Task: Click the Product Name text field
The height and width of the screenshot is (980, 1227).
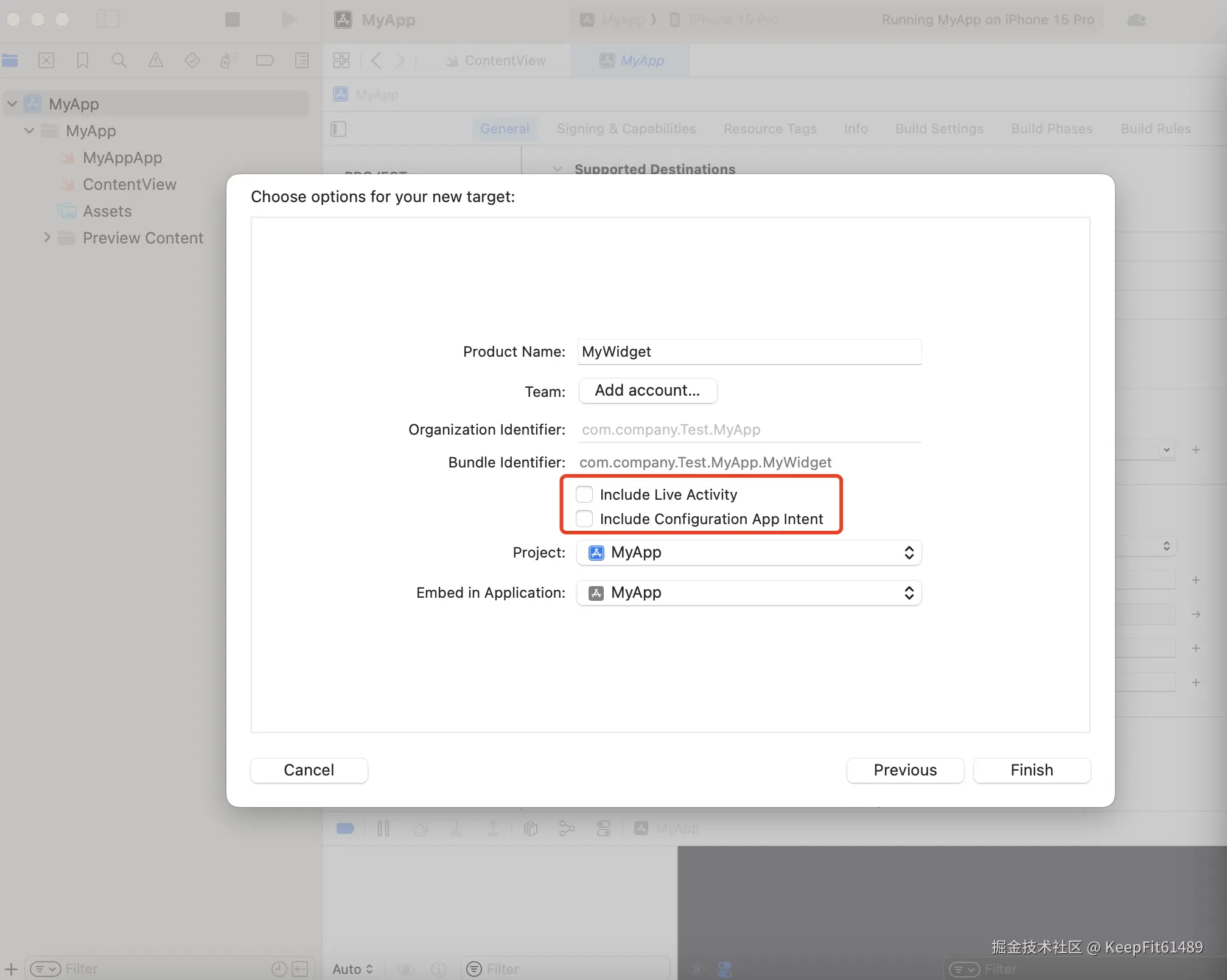Action: pyautogui.click(x=749, y=352)
